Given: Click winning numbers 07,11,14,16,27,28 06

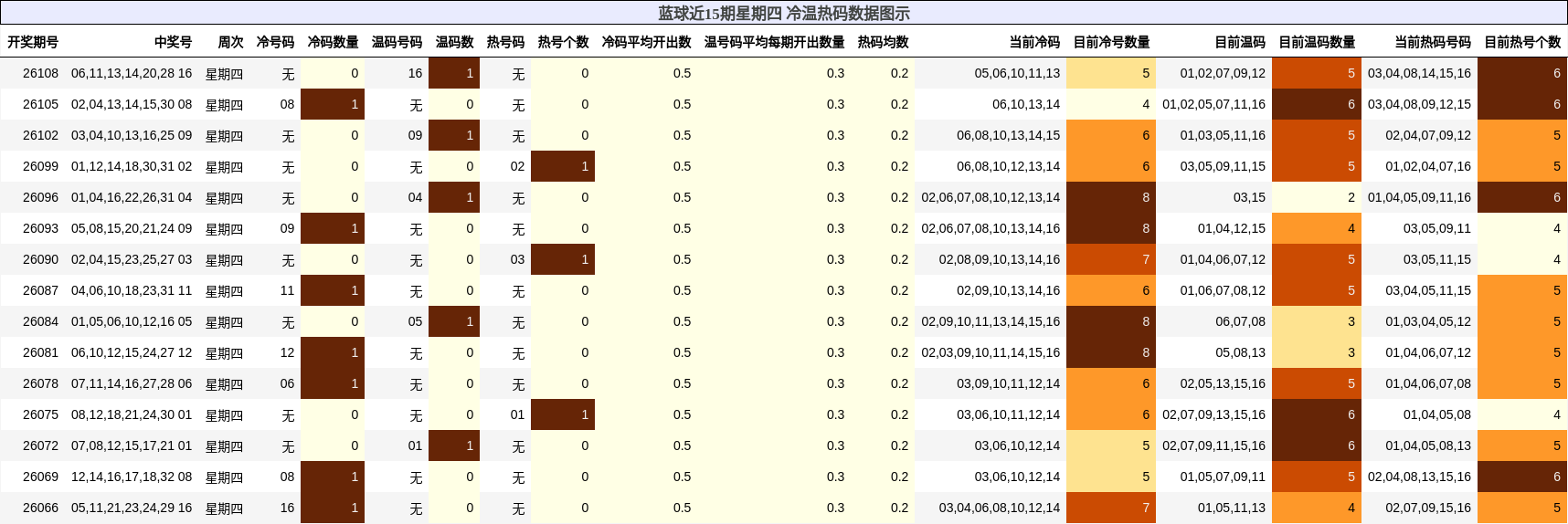Looking at the screenshot, I should 132,383.
